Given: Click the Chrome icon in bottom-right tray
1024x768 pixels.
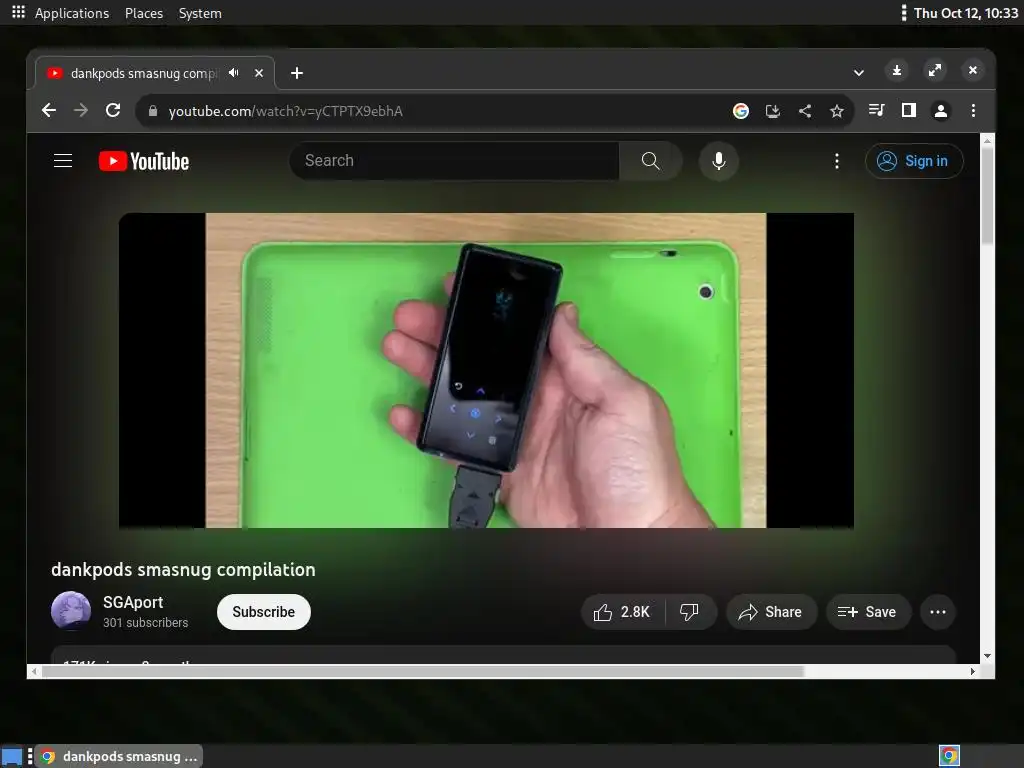Looking at the screenshot, I should (950, 756).
